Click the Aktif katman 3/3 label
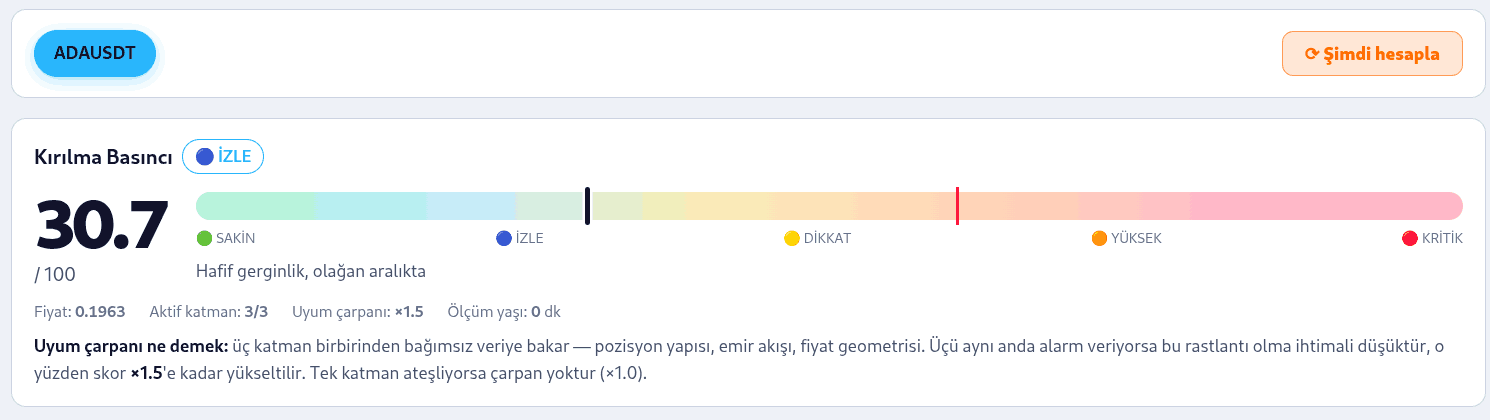Screen dimensions: 1490x420 click(209, 312)
